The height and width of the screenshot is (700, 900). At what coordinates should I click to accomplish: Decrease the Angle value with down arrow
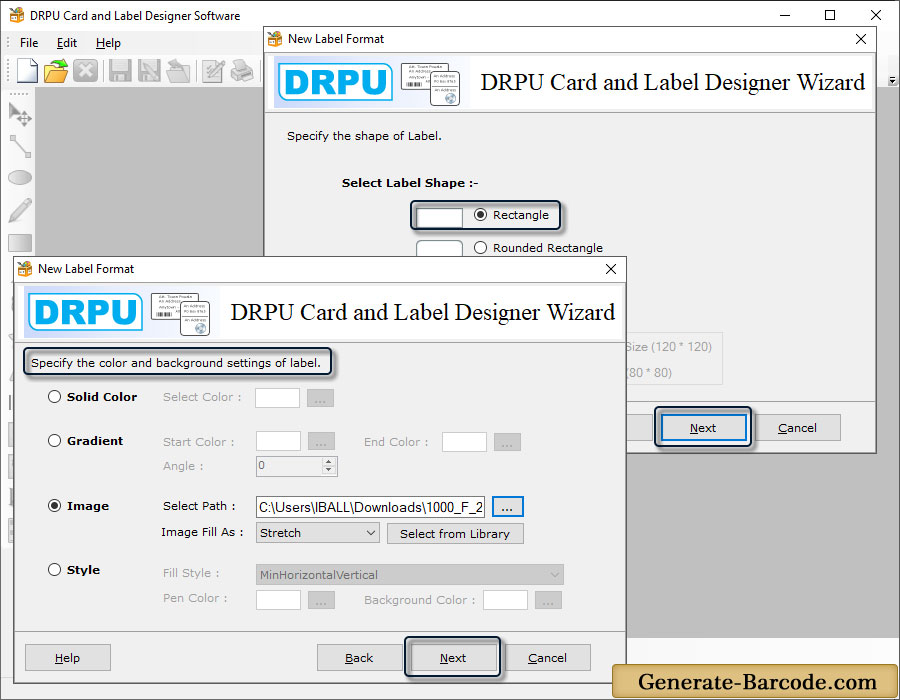pyautogui.click(x=328, y=470)
